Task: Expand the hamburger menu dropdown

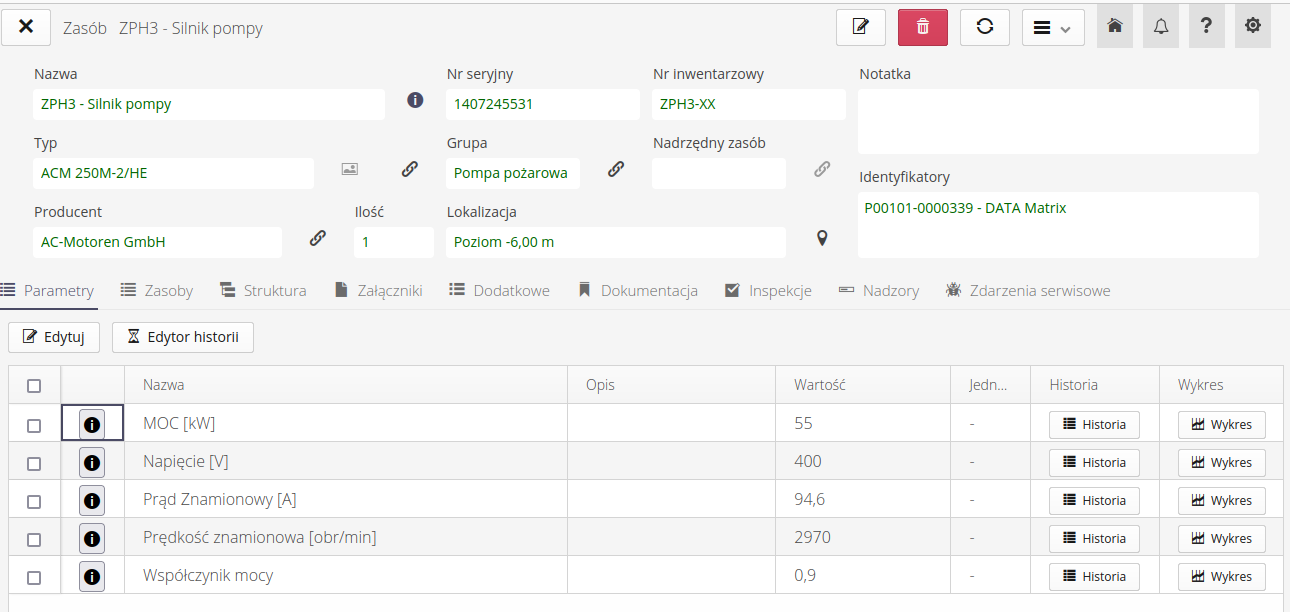Action: [x=1052, y=28]
